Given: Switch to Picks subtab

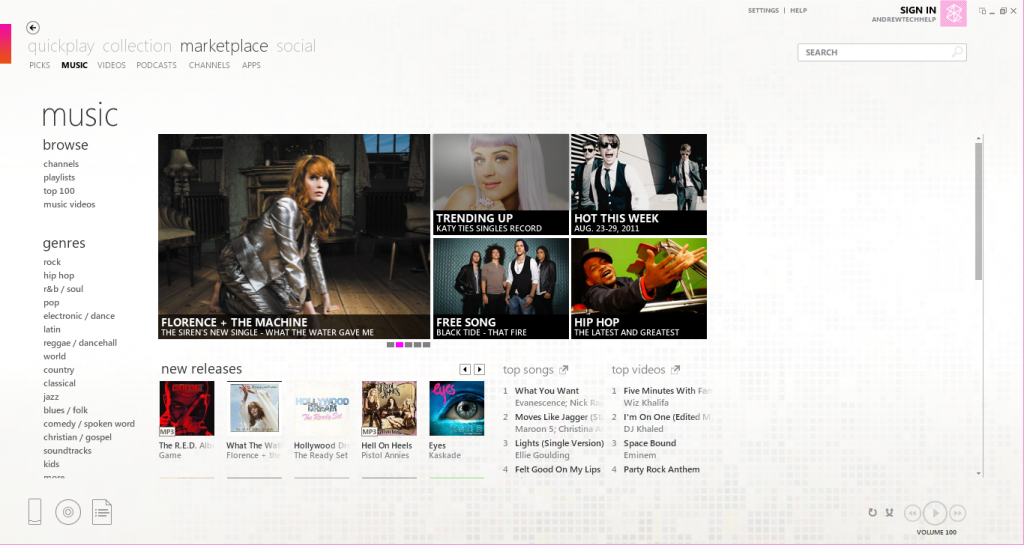Looking at the screenshot, I should pos(40,65).
